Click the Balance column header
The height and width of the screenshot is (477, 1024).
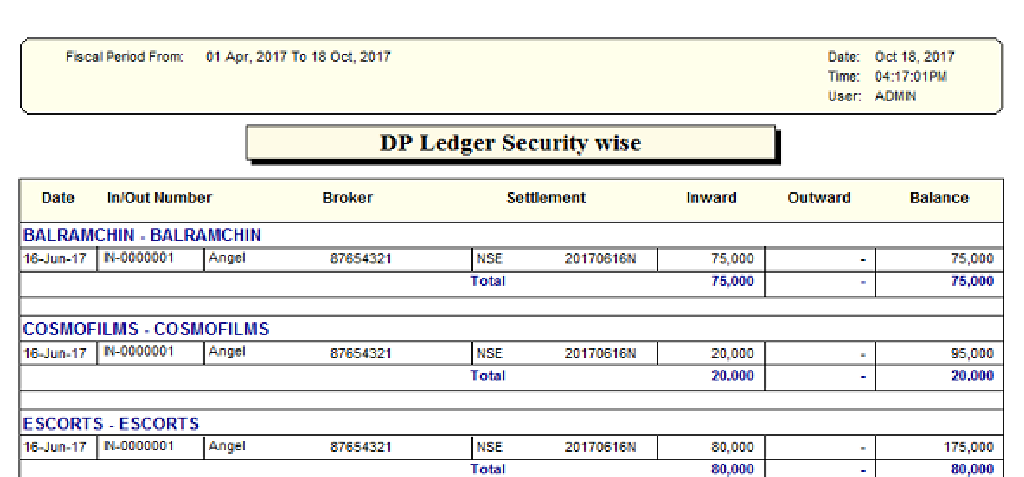coord(939,198)
